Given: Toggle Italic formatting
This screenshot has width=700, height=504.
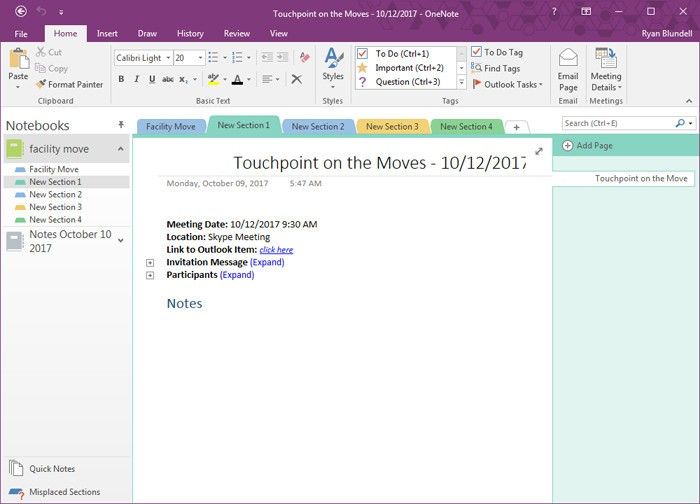Looking at the screenshot, I should [137, 79].
